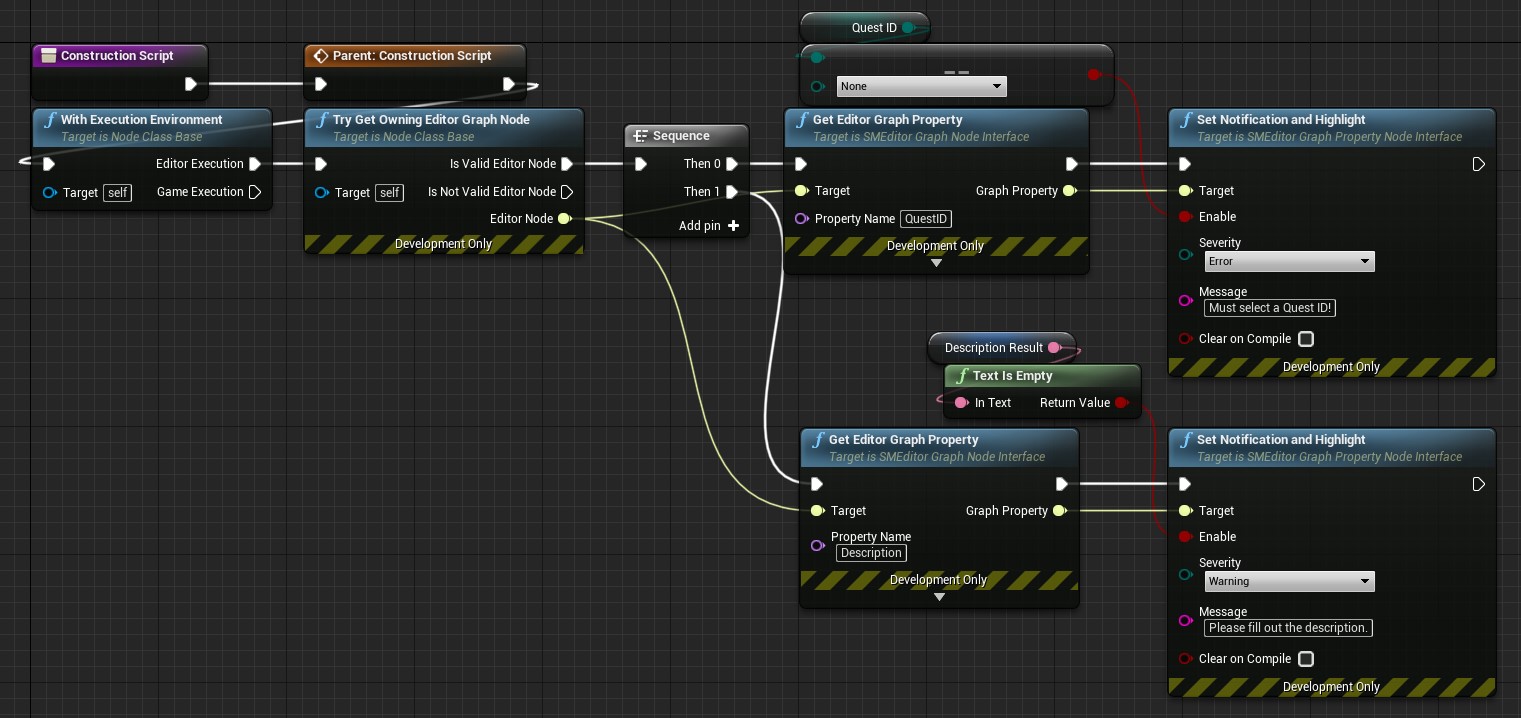Click the Add pin plus icon on Sequence
This screenshot has height=718, width=1521.
[x=733, y=226]
